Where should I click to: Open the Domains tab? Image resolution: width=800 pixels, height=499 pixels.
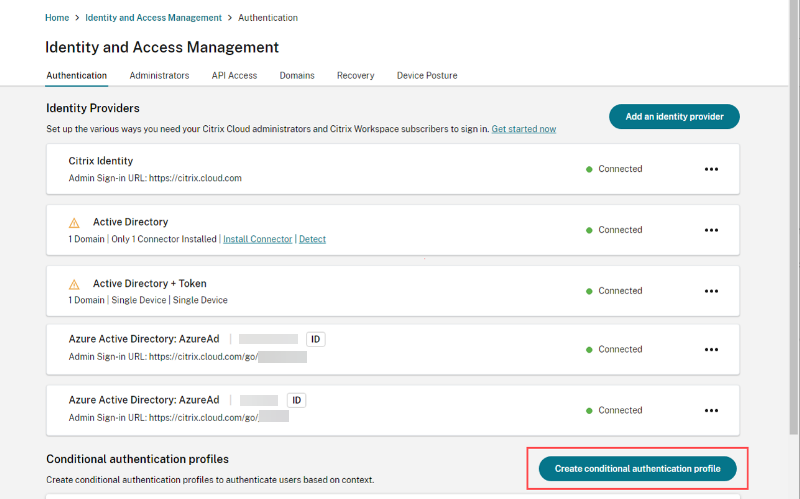pos(297,75)
